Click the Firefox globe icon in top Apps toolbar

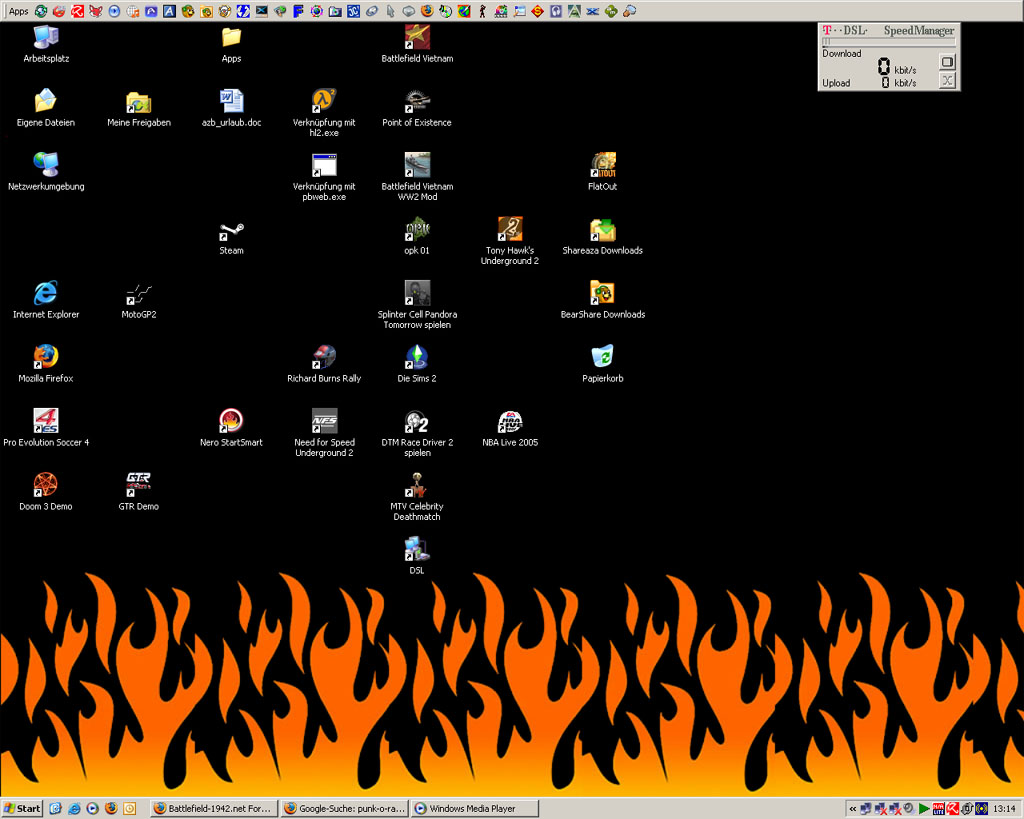(427, 11)
